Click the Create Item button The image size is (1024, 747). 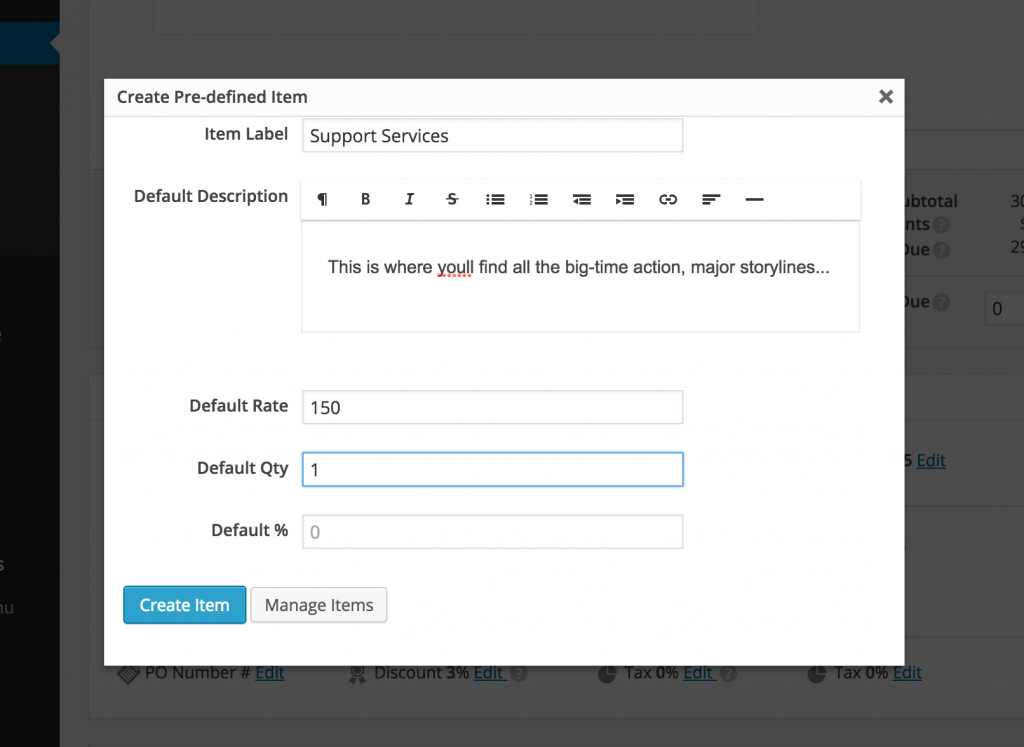click(x=184, y=605)
